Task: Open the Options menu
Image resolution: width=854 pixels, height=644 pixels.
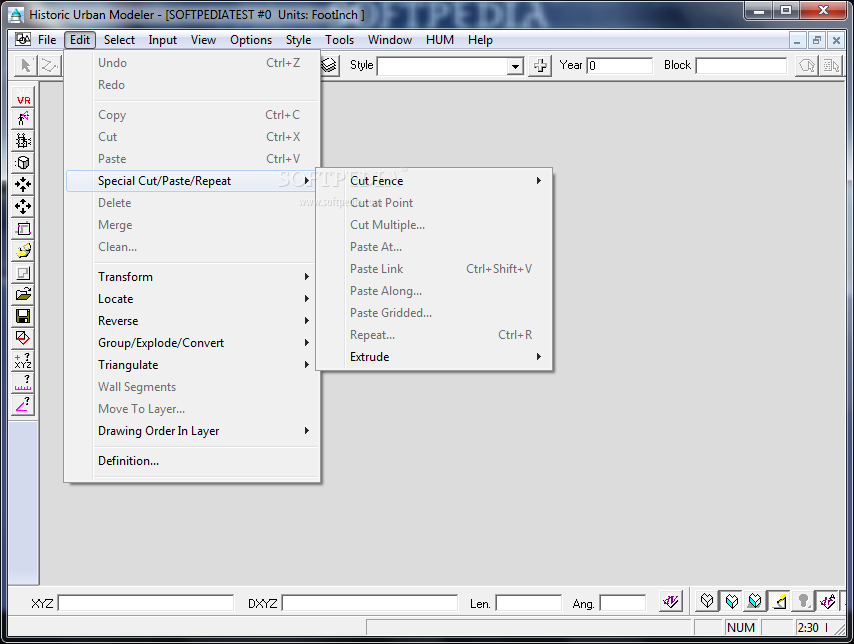Action: click(x=251, y=40)
